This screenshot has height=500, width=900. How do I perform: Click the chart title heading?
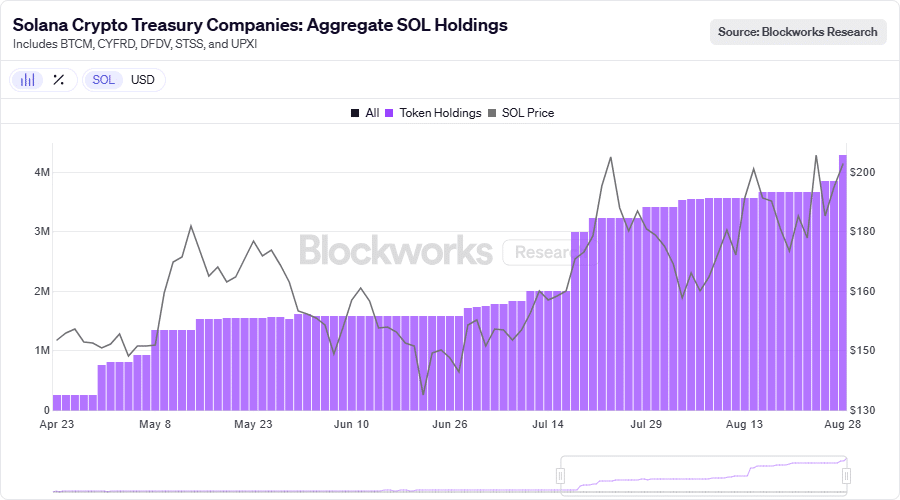point(259,24)
